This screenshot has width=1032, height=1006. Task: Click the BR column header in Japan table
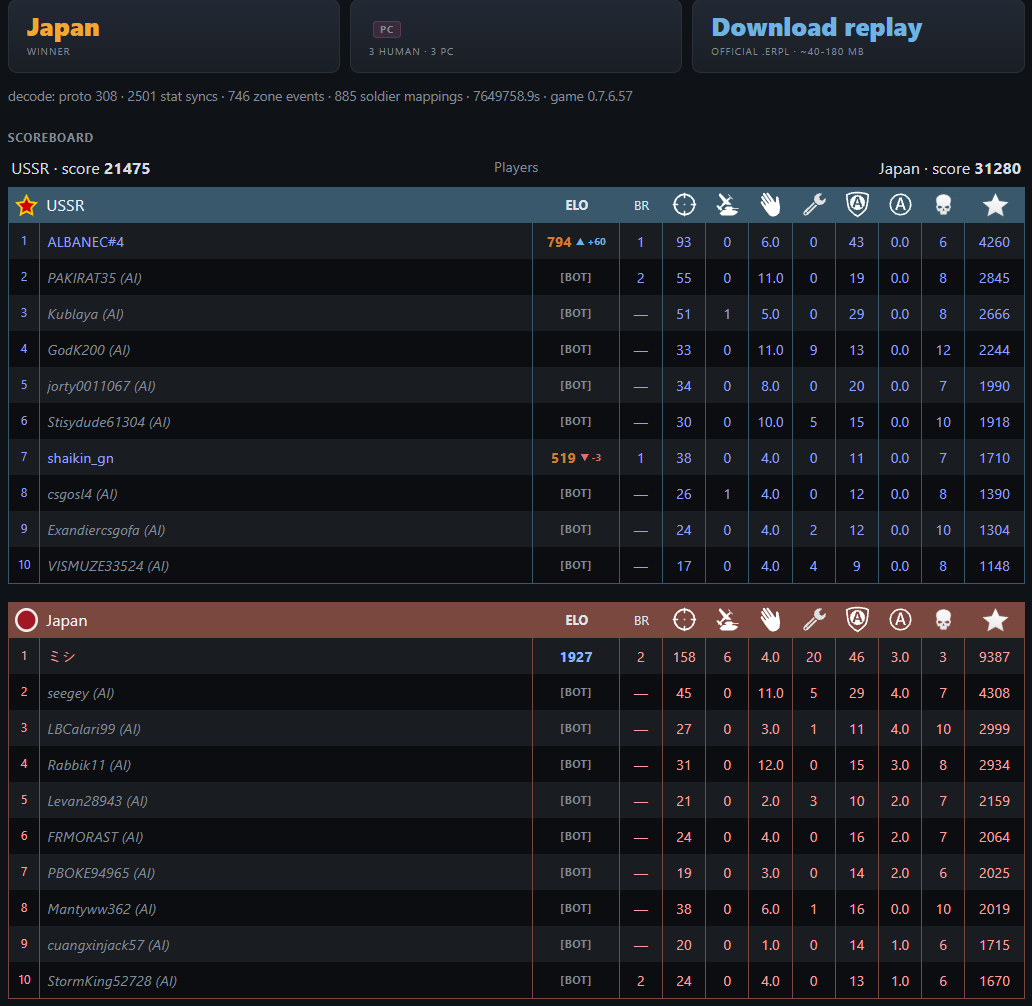(641, 620)
